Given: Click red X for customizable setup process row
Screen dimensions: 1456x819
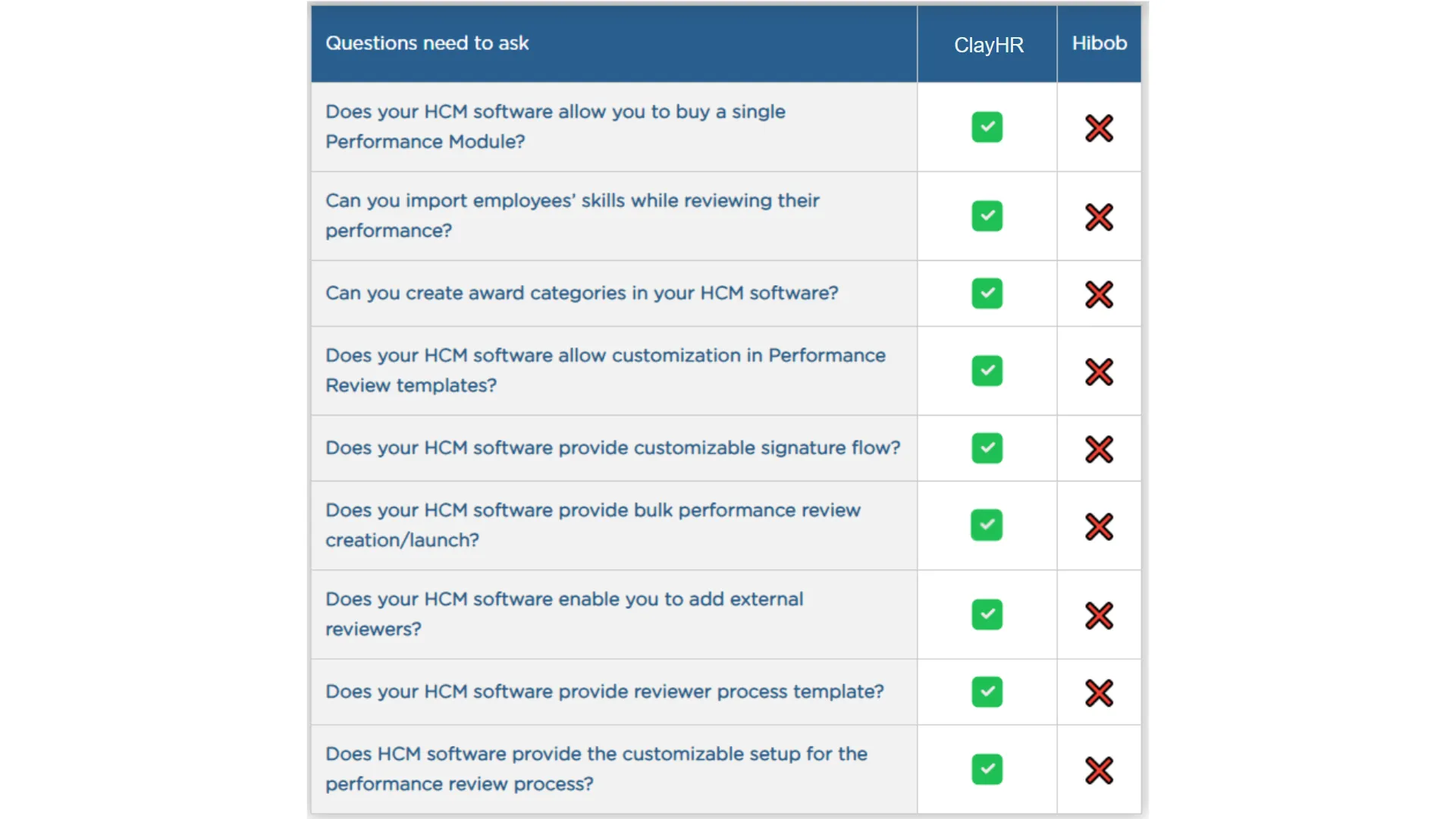Looking at the screenshot, I should (1099, 770).
